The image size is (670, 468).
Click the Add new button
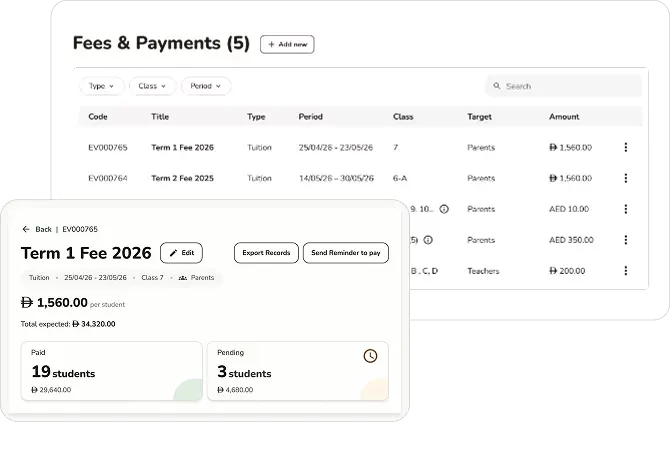point(287,44)
